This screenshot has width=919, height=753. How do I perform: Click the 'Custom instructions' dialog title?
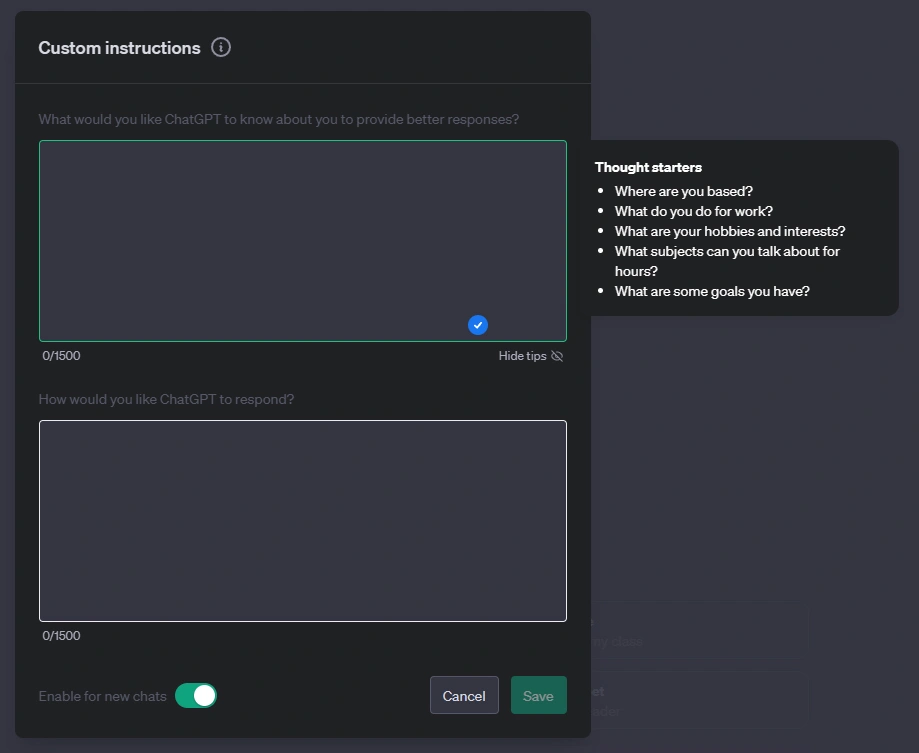coord(120,48)
